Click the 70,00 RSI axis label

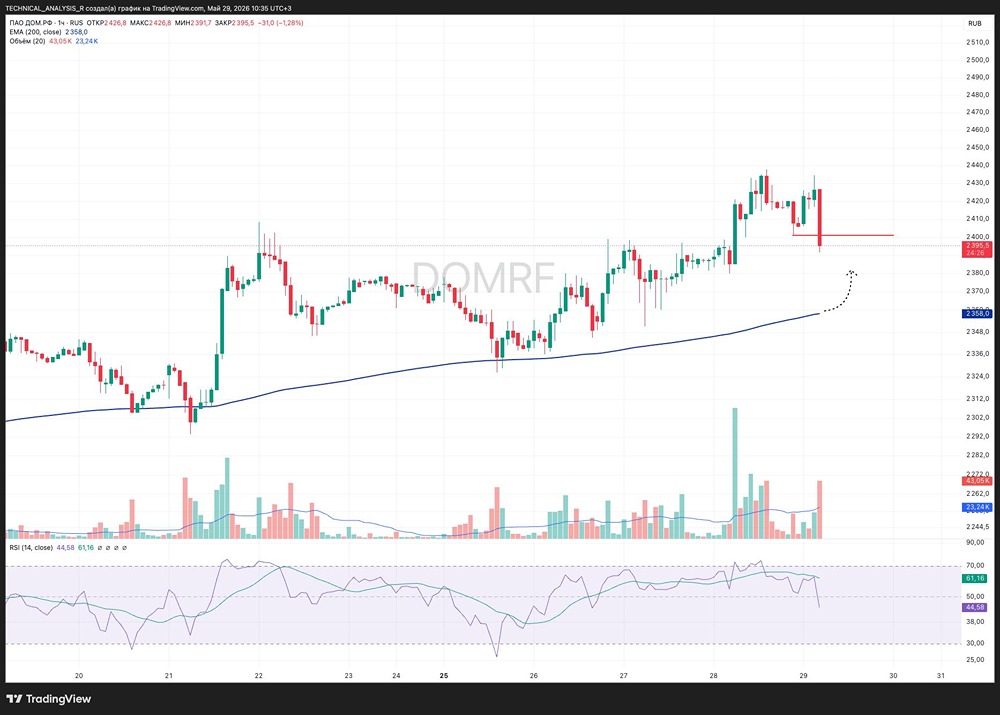[975, 565]
